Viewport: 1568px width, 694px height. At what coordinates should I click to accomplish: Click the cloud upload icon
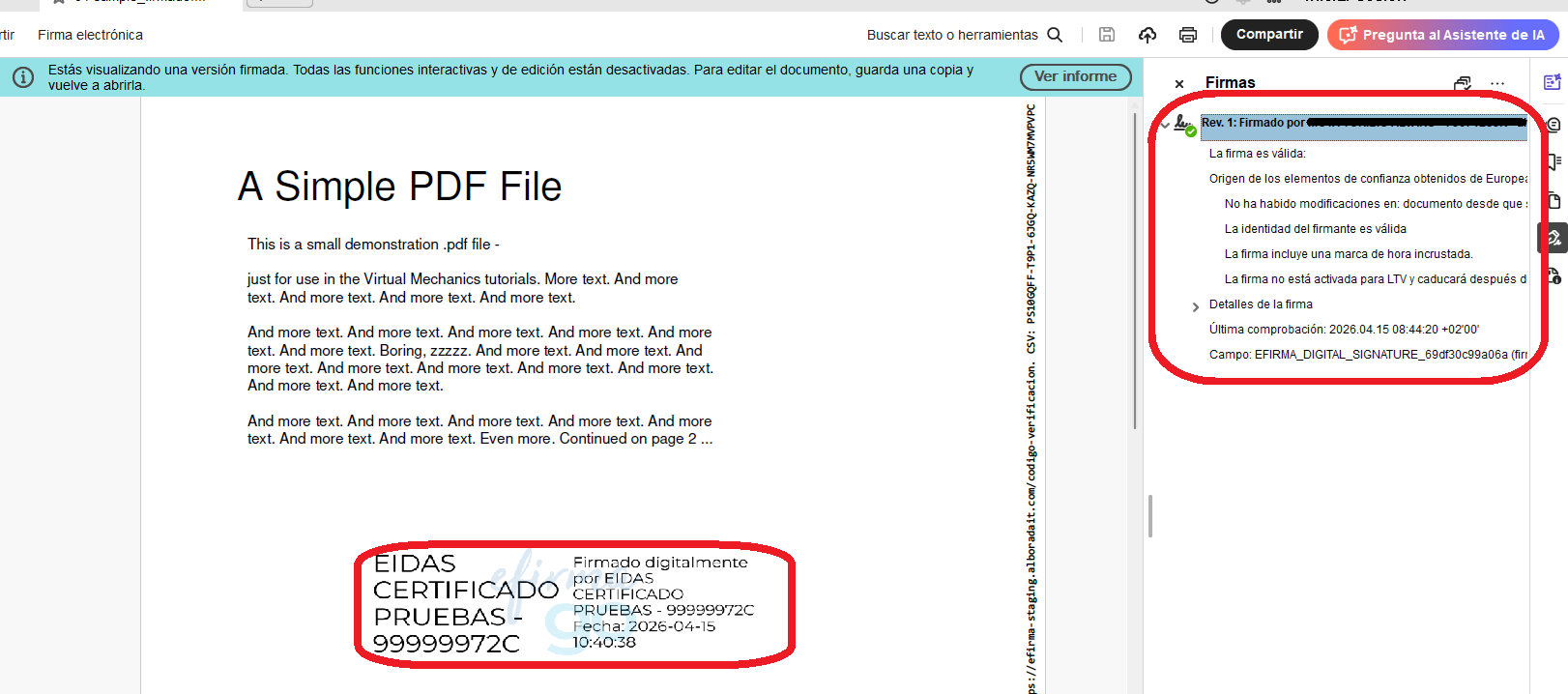(1147, 35)
